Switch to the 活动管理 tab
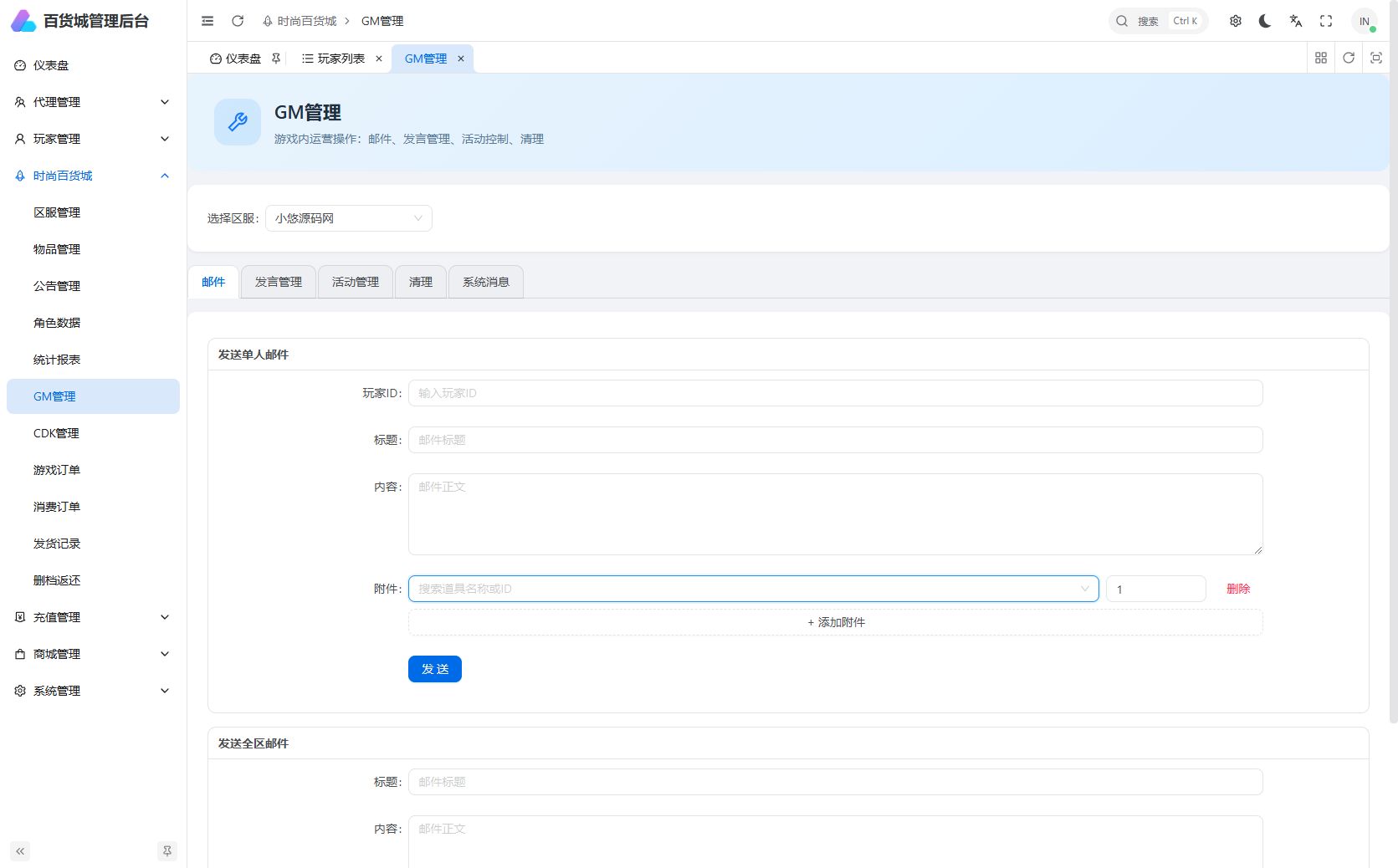The image size is (1398, 868). coord(356,282)
